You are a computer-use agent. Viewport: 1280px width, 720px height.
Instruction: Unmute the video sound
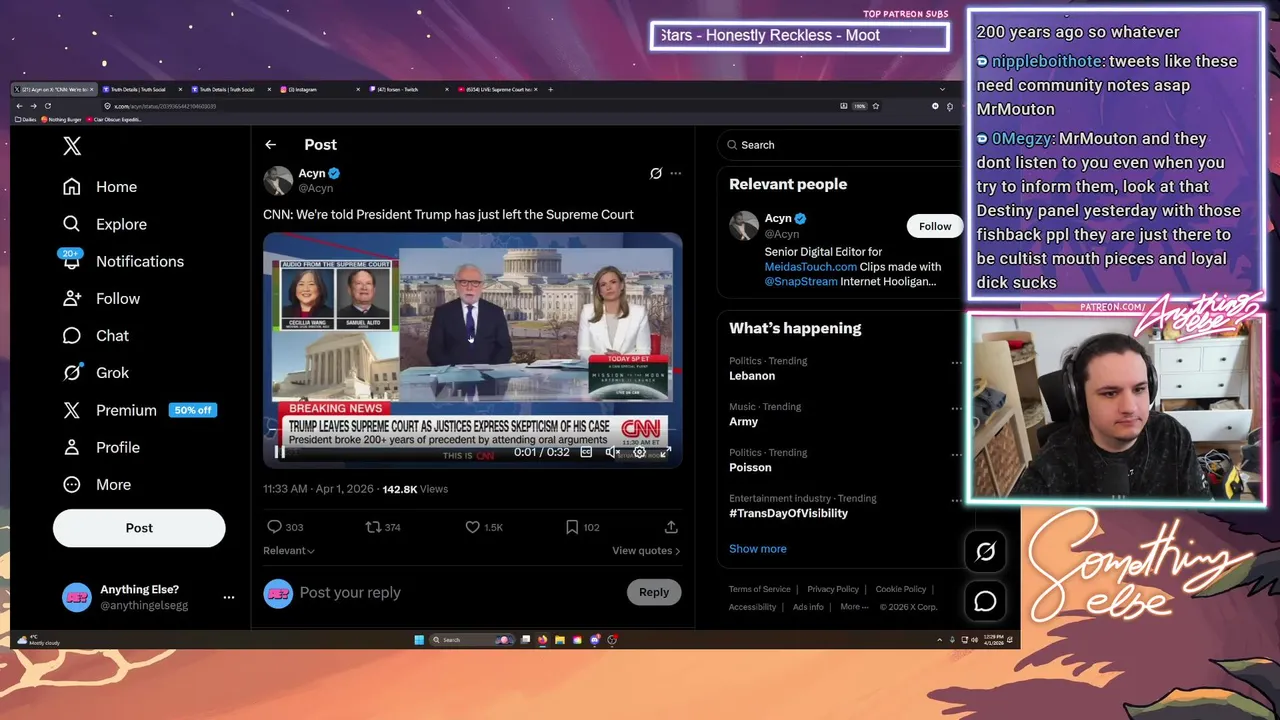(x=613, y=453)
